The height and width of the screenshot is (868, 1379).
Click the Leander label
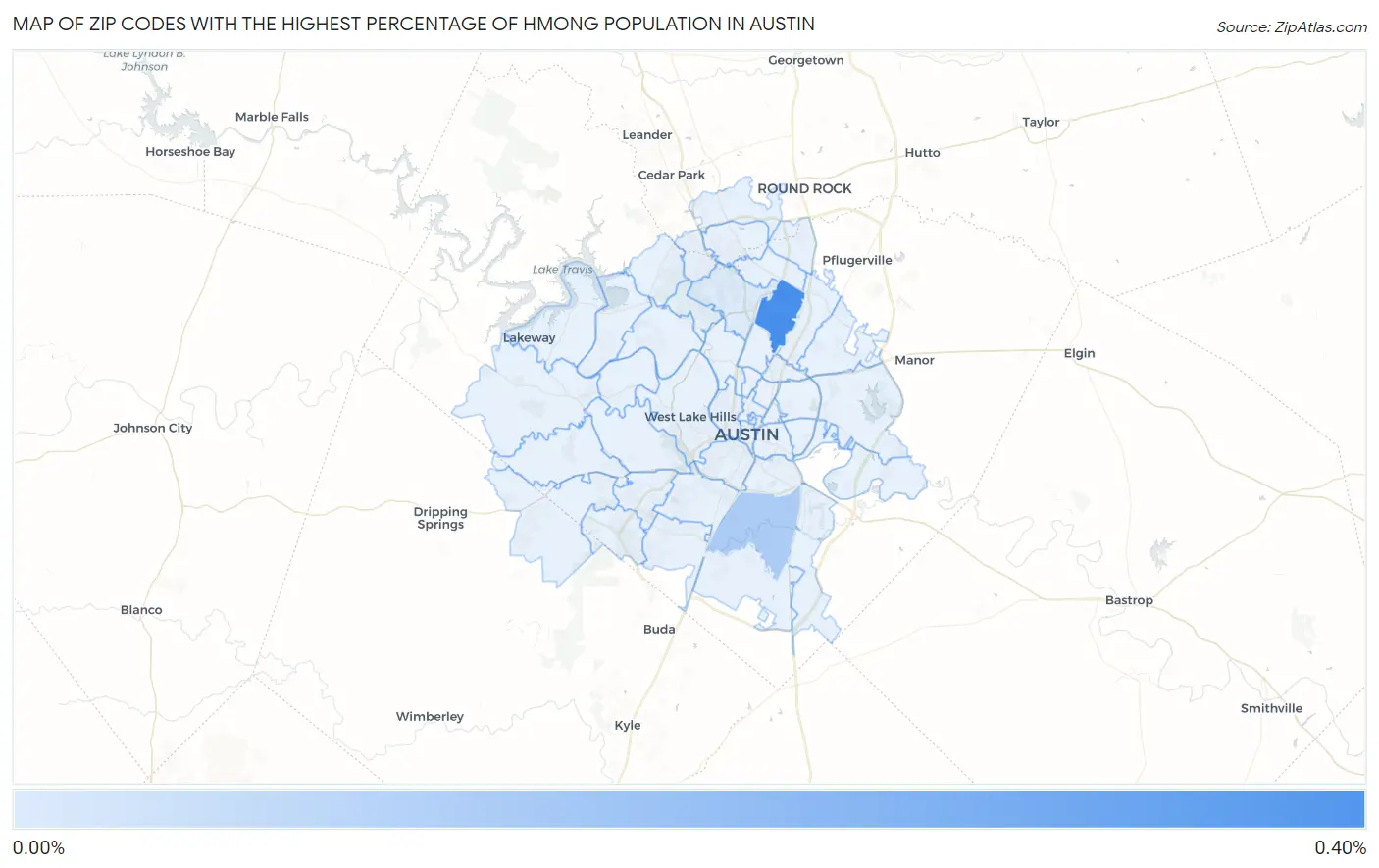(647, 135)
